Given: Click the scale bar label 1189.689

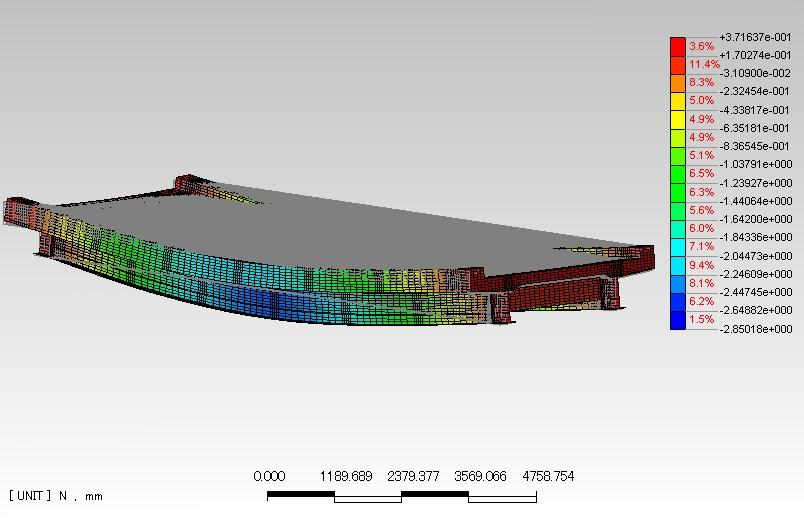Looking at the screenshot, I should pyautogui.click(x=346, y=476).
